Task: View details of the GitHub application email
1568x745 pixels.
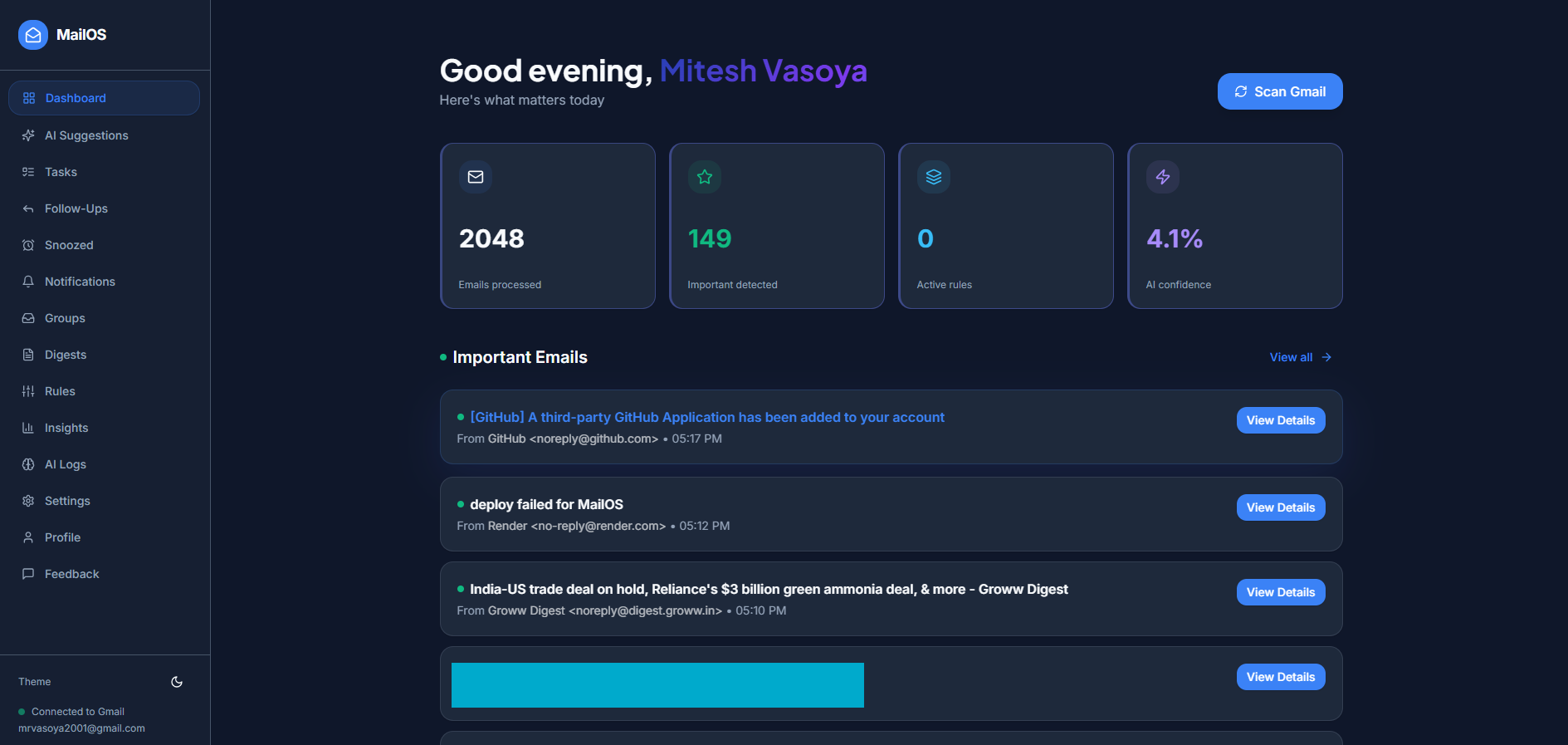Action: pos(1280,420)
